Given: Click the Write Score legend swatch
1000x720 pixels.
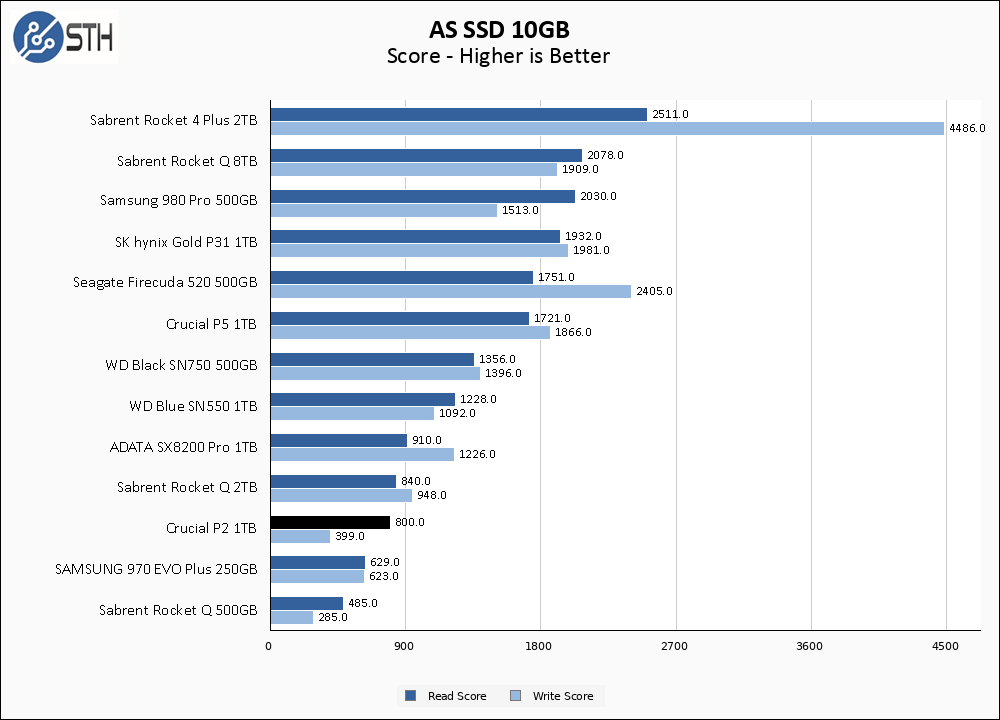Looking at the screenshot, I should (x=516, y=696).
